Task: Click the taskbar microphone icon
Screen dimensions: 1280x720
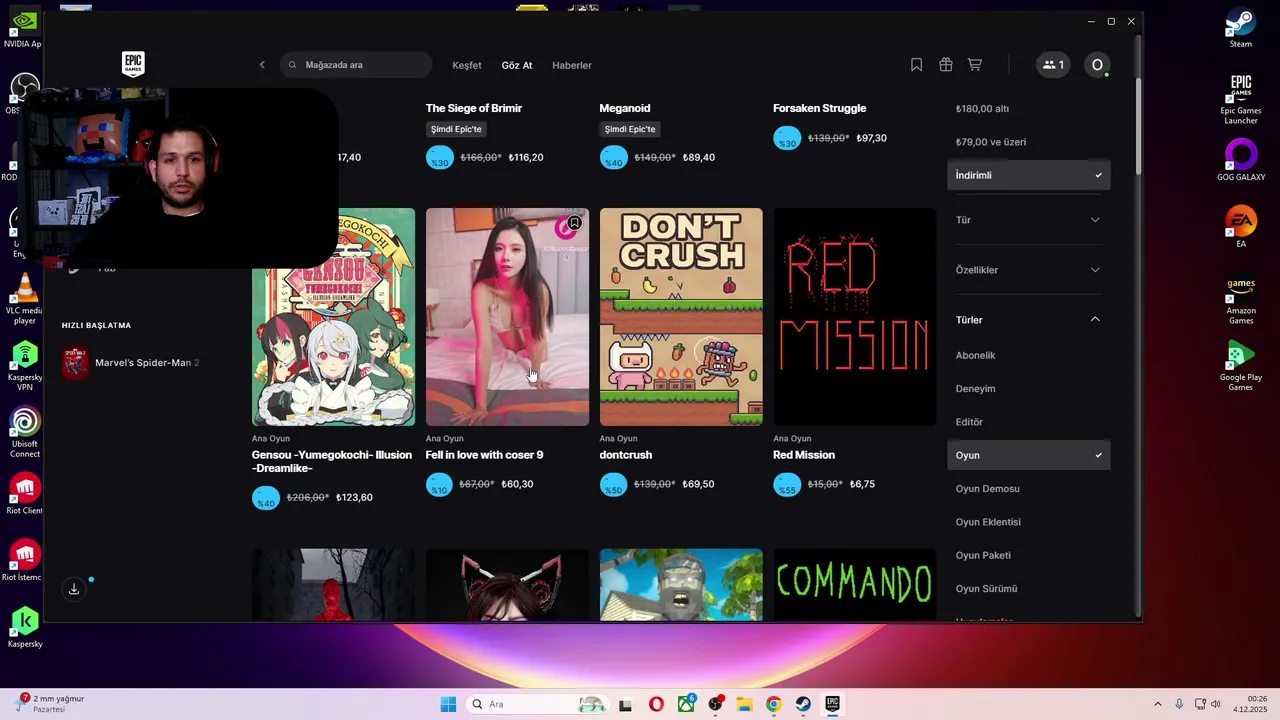Action: point(1179,704)
